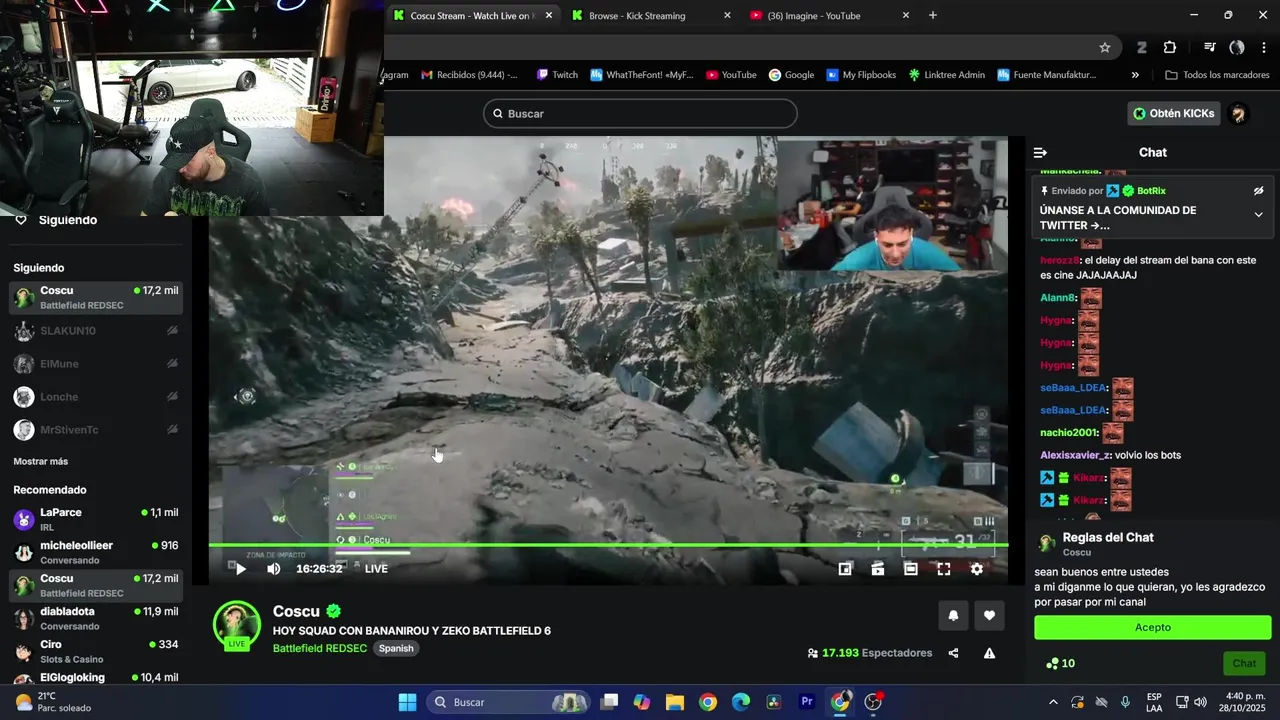Select the Spanish language tag
This screenshot has width=1280, height=720.
(396, 648)
